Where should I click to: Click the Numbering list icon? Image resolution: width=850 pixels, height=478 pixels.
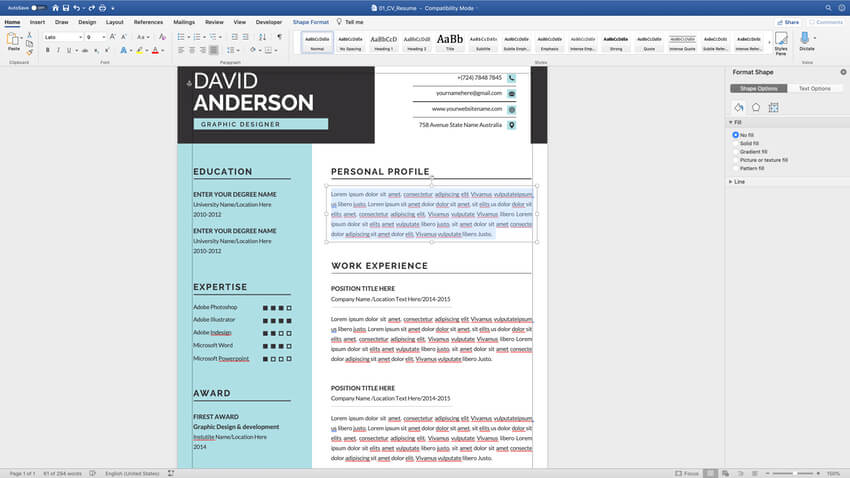coord(197,37)
